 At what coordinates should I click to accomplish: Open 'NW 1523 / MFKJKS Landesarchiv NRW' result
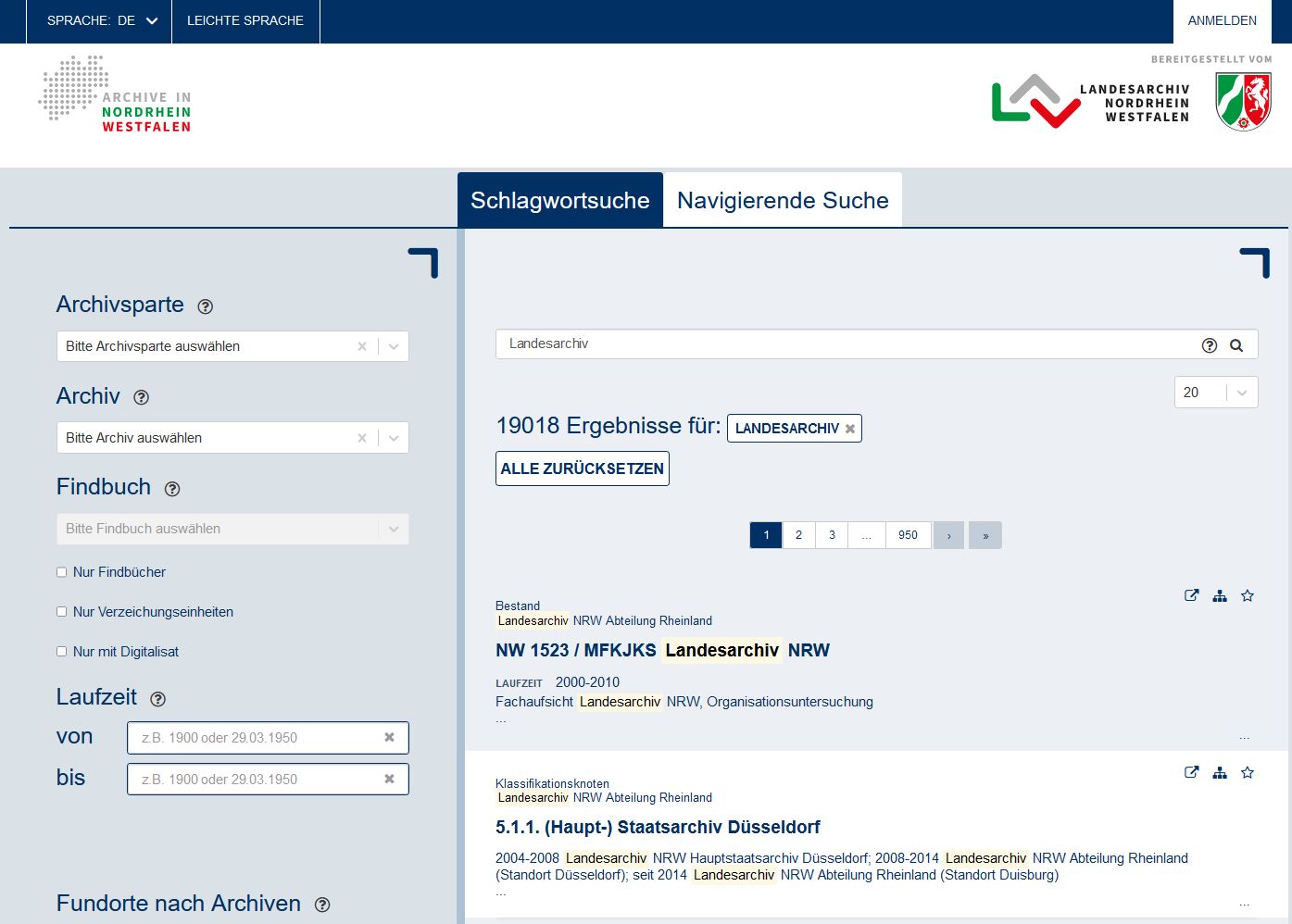(662, 650)
